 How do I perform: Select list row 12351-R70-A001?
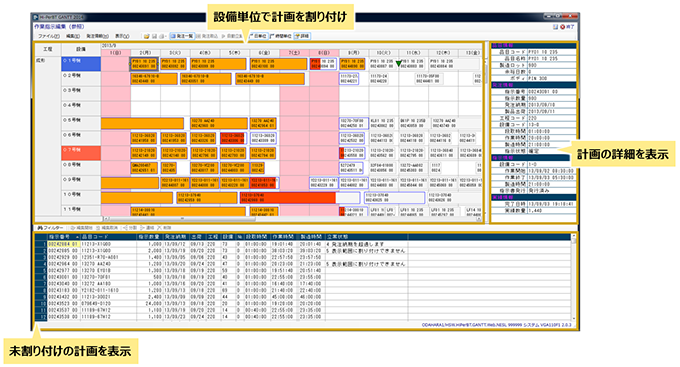[x=303, y=257]
